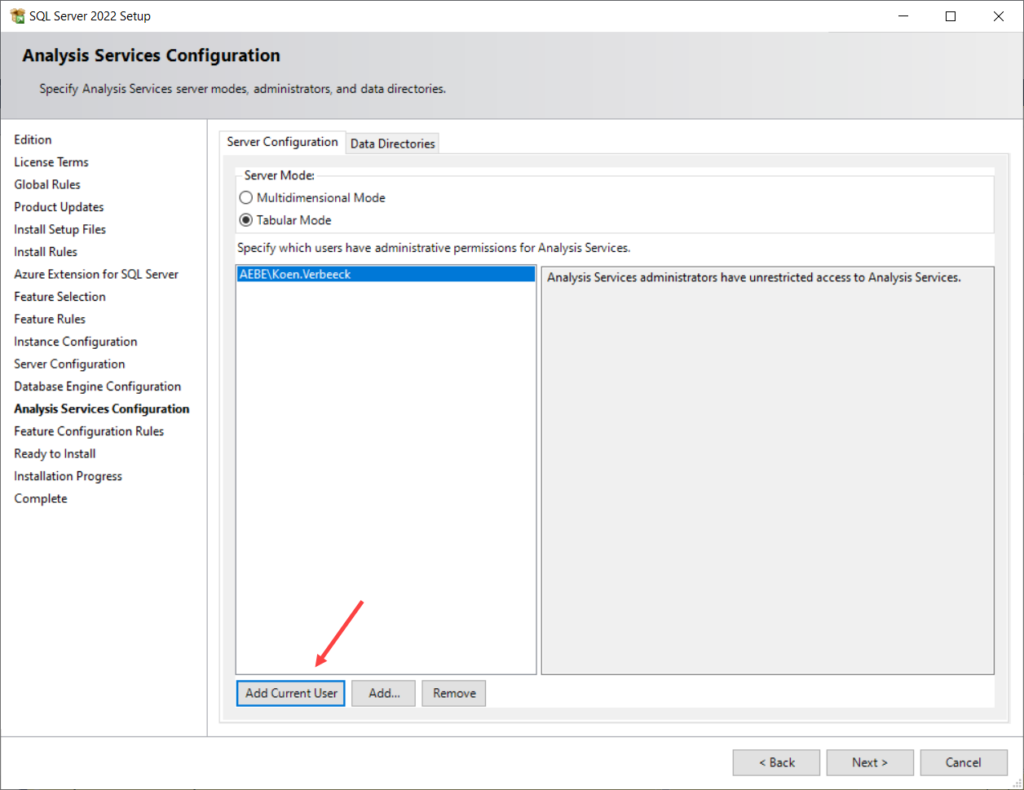Click the window resize grip corner
Viewport: 1024px width, 790px height.
(x=1017, y=783)
